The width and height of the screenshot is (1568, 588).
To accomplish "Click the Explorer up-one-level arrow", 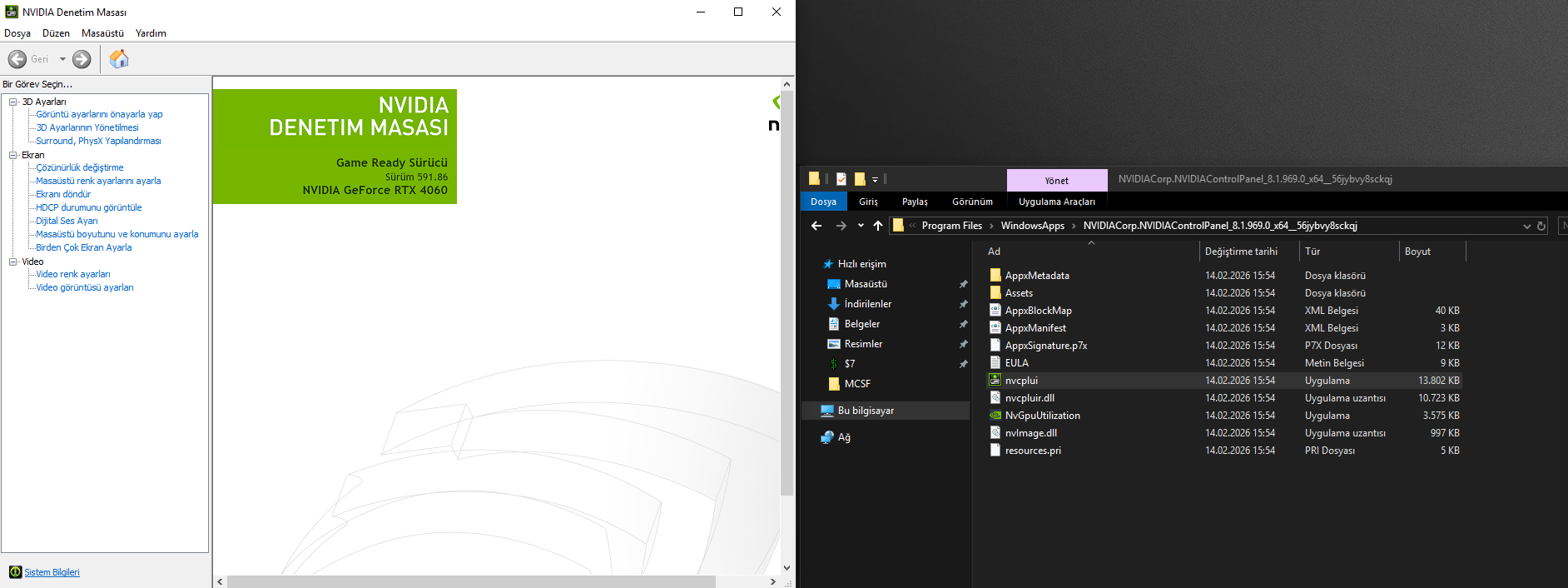I will pos(878,226).
